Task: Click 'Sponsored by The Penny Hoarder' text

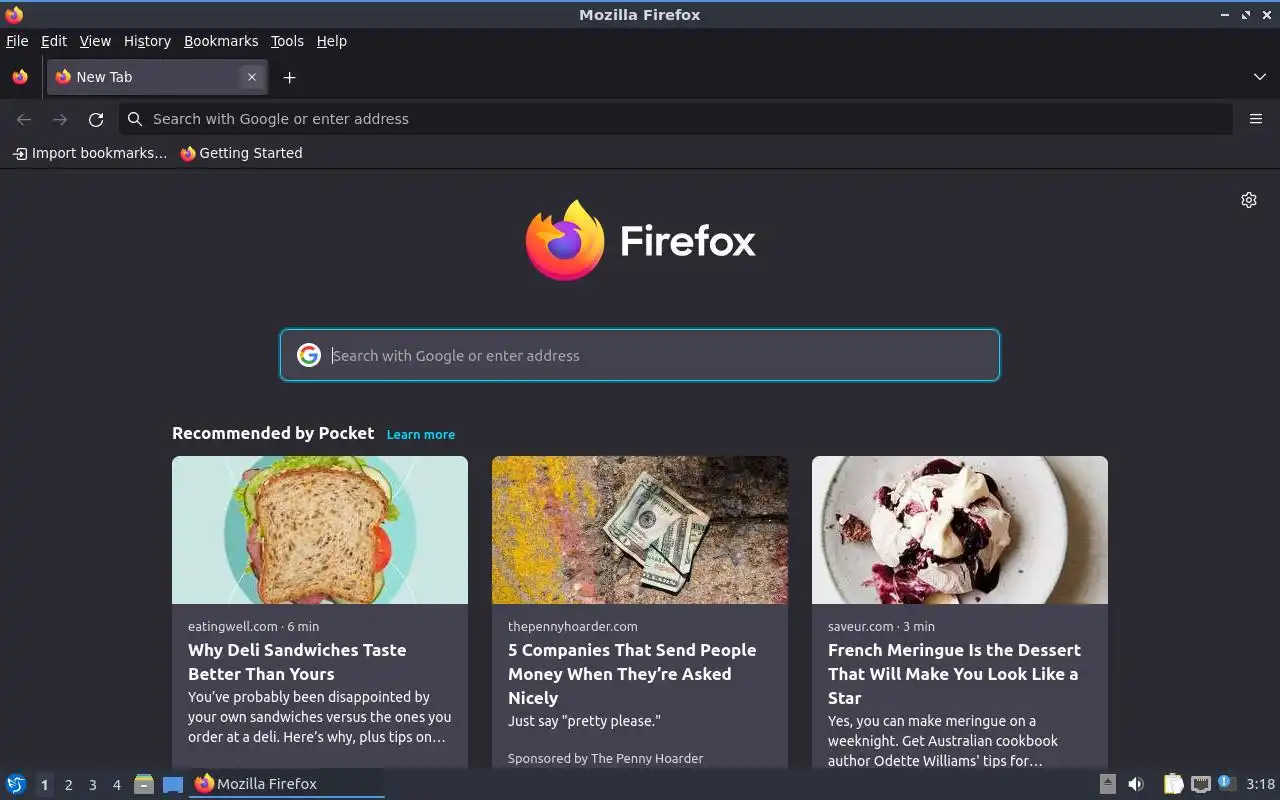Action: 605,758
